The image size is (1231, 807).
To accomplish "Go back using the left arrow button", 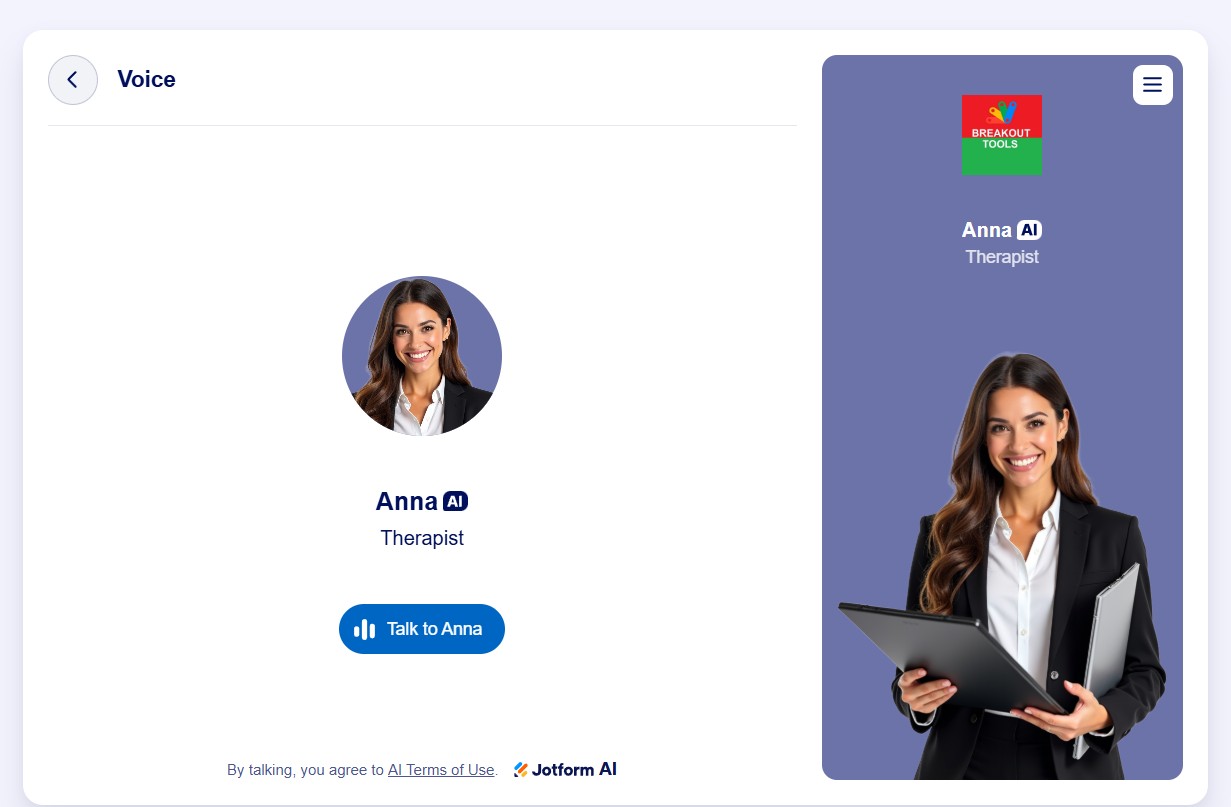I will (x=73, y=80).
